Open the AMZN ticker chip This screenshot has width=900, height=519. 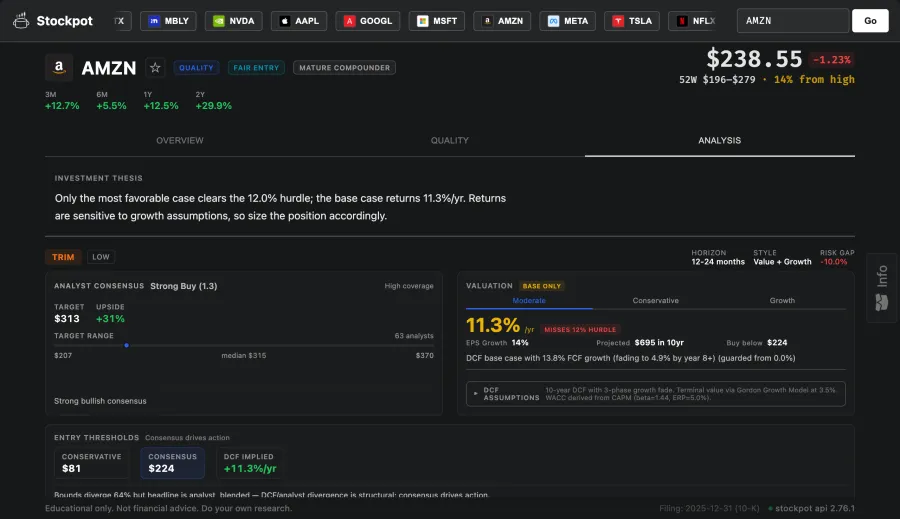(502, 21)
